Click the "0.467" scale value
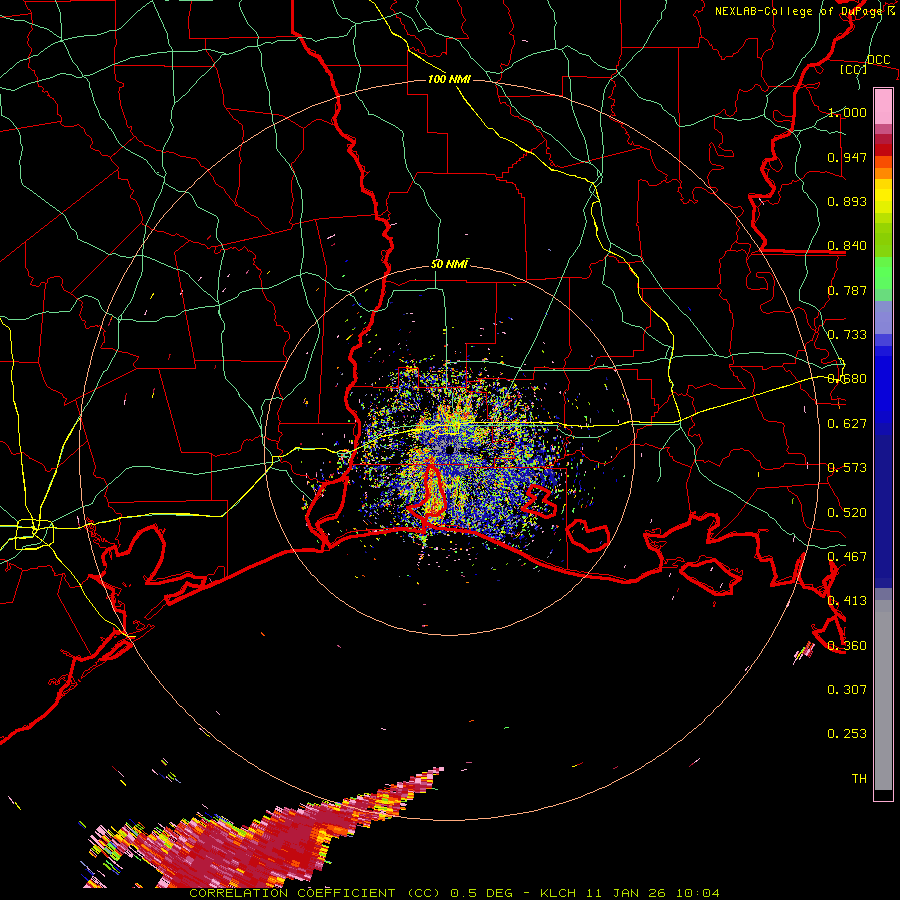The height and width of the screenshot is (900, 900). pyautogui.click(x=847, y=557)
